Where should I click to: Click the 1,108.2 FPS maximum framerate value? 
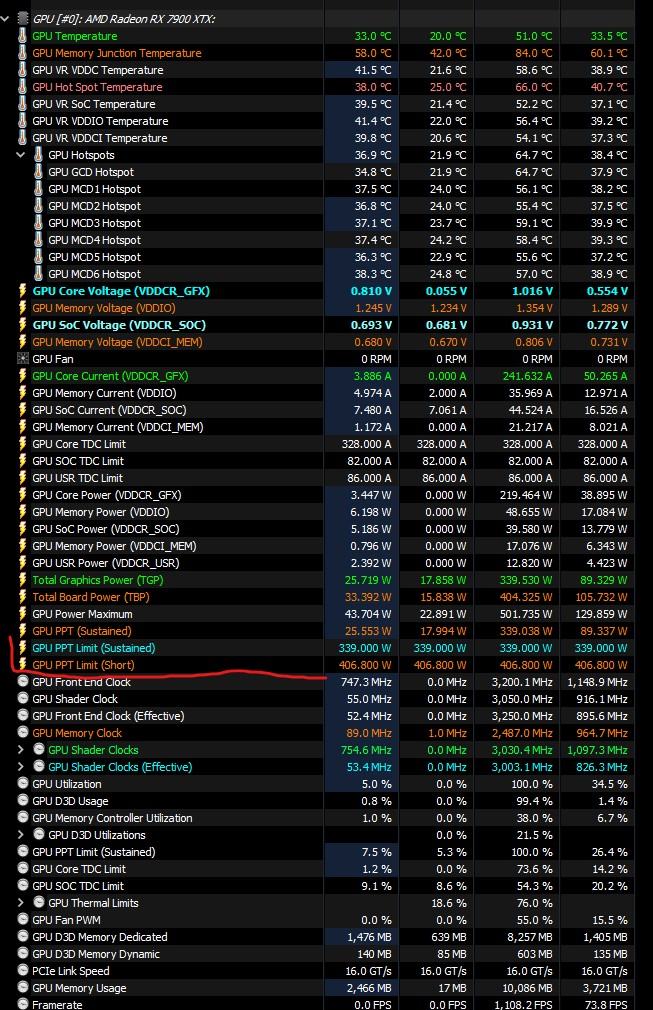[x=524, y=1004]
